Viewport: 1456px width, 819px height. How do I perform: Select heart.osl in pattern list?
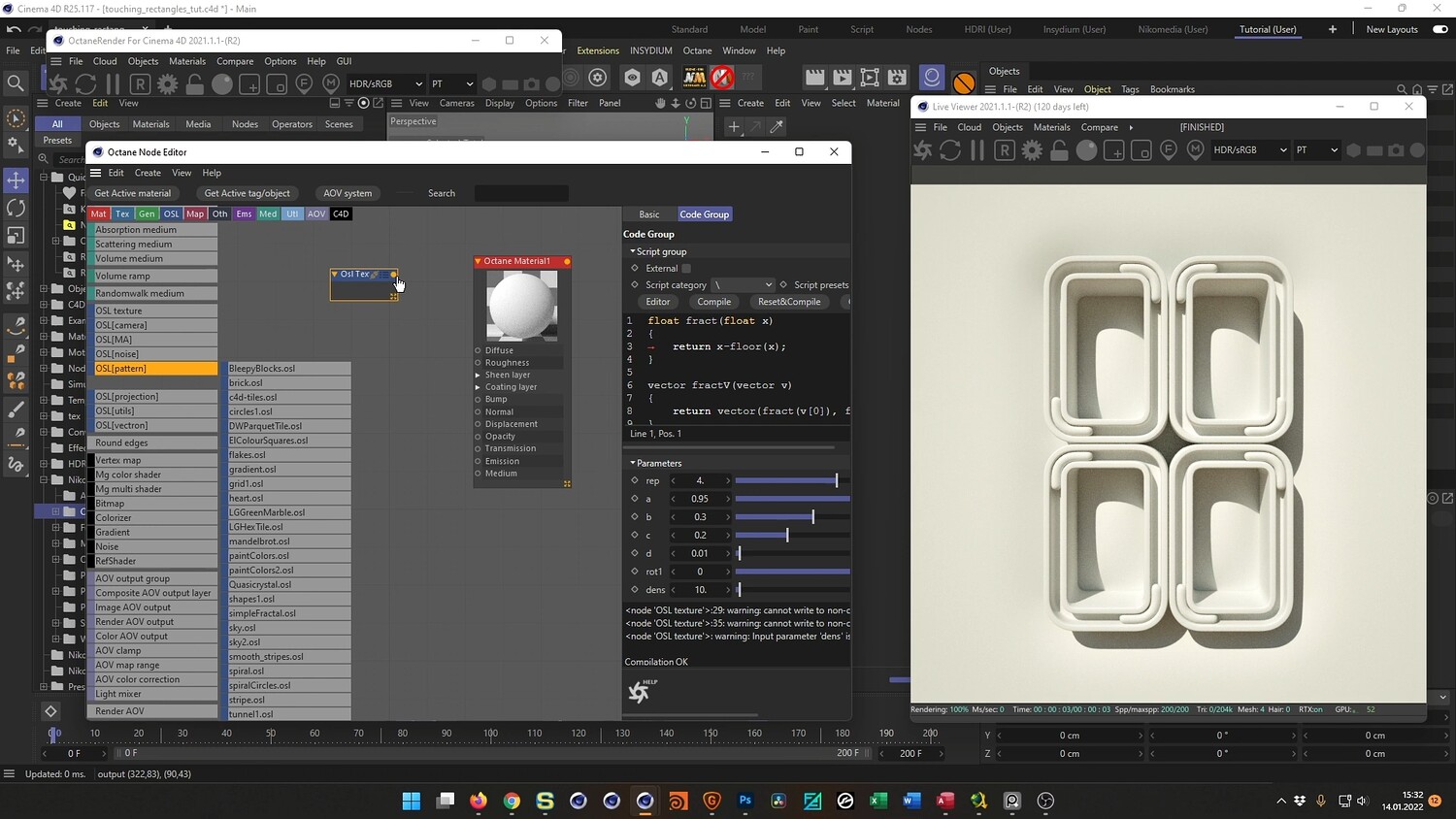coord(288,499)
